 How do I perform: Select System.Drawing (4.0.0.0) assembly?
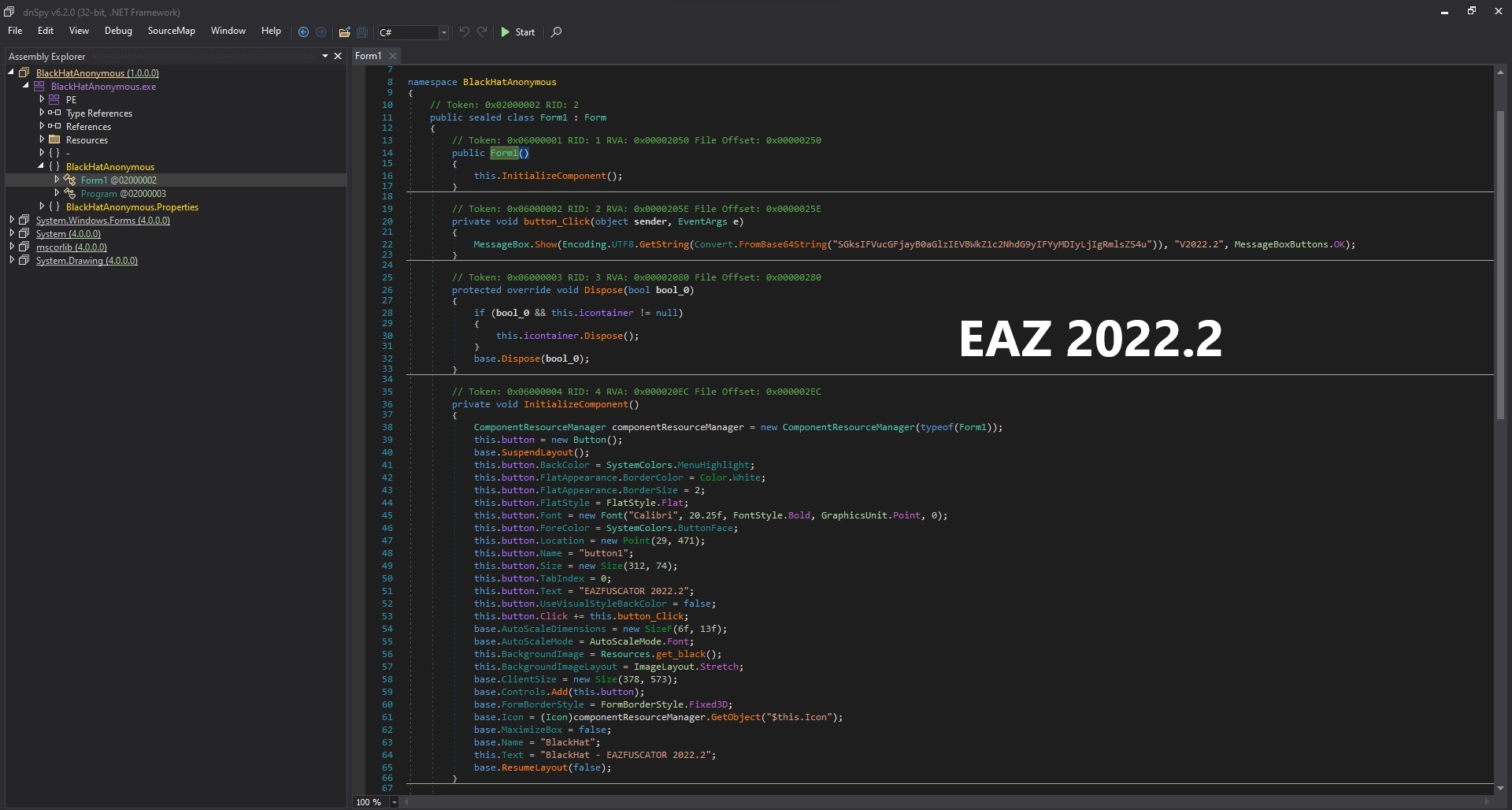pyautogui.click(x=87, y=261)
